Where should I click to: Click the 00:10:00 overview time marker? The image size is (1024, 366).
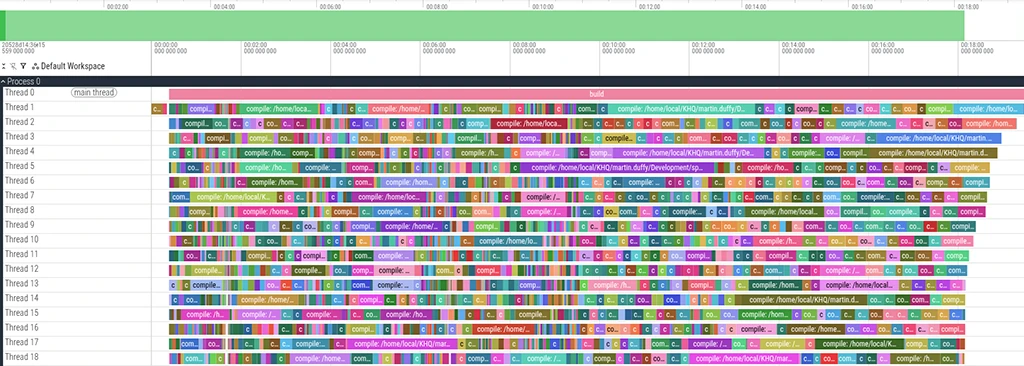point(543,6)
